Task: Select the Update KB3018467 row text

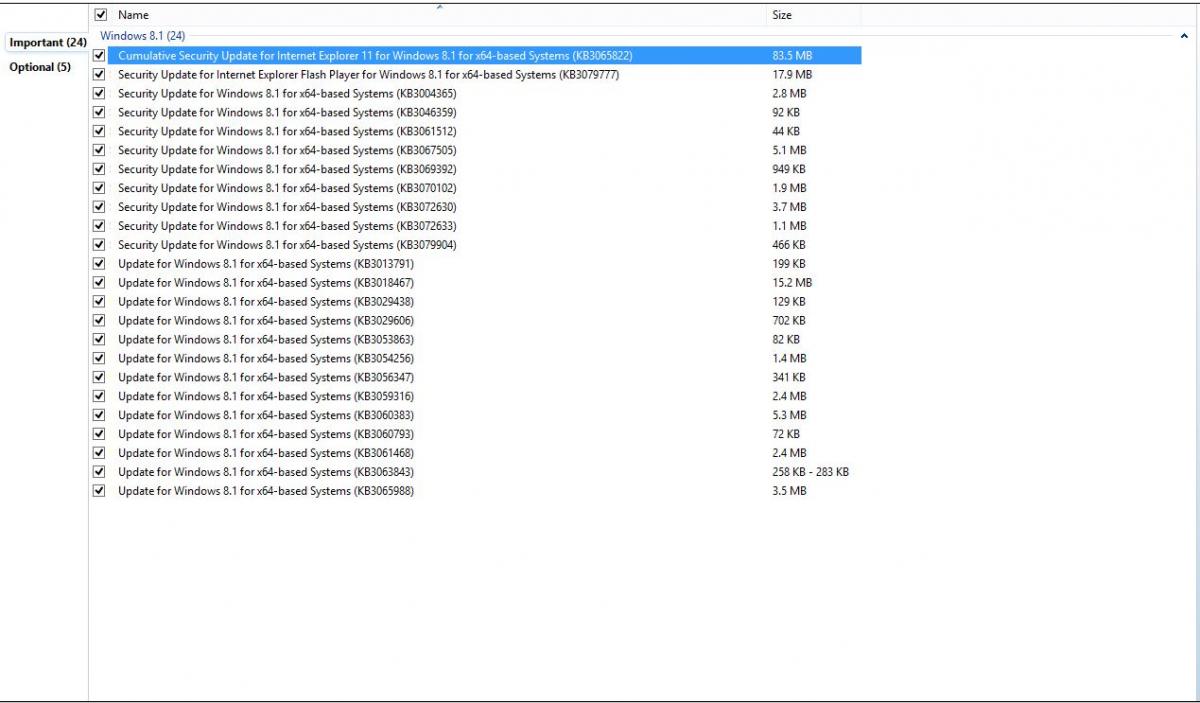Action: tap(266, 283)
